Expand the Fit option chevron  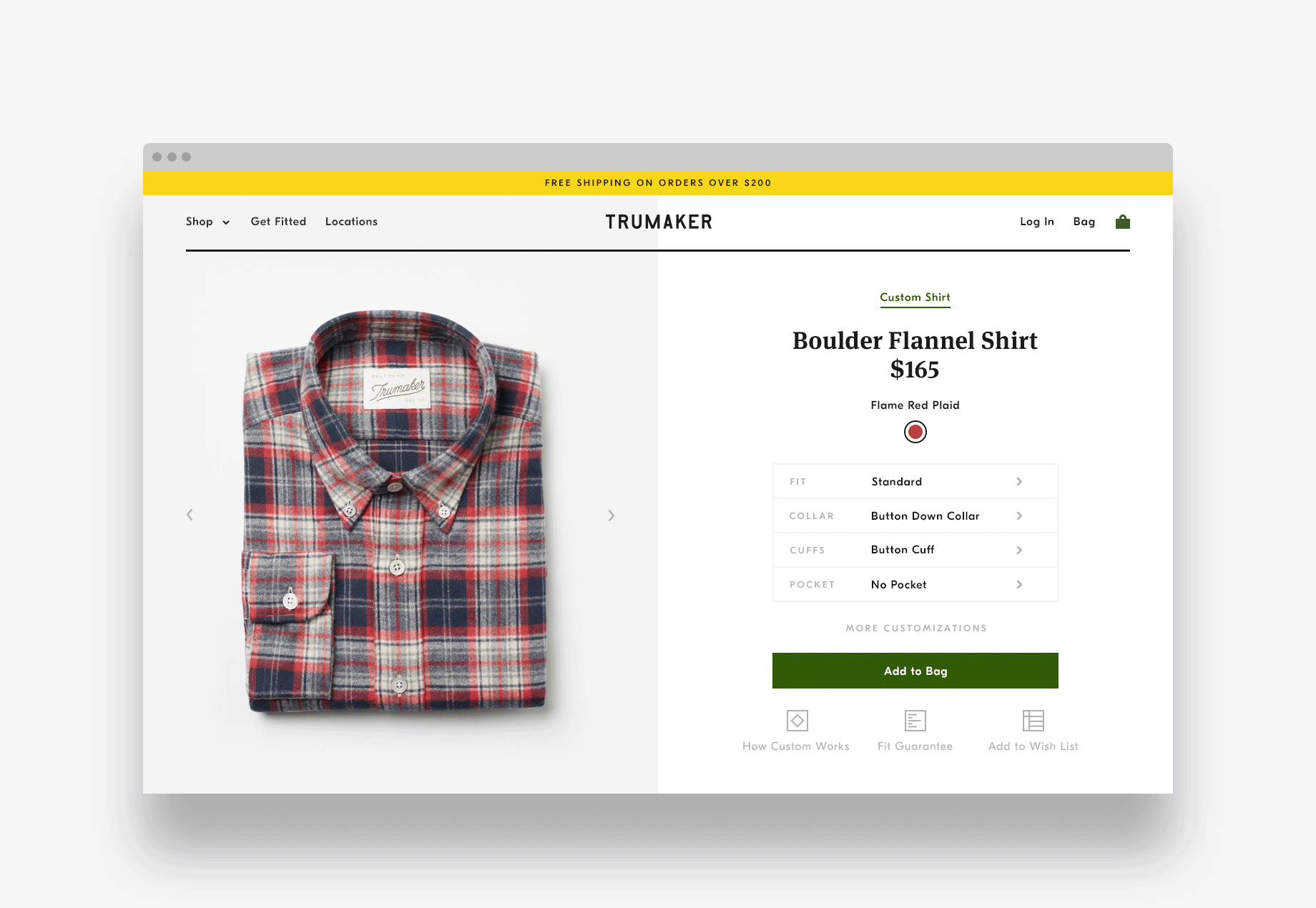1019,482
